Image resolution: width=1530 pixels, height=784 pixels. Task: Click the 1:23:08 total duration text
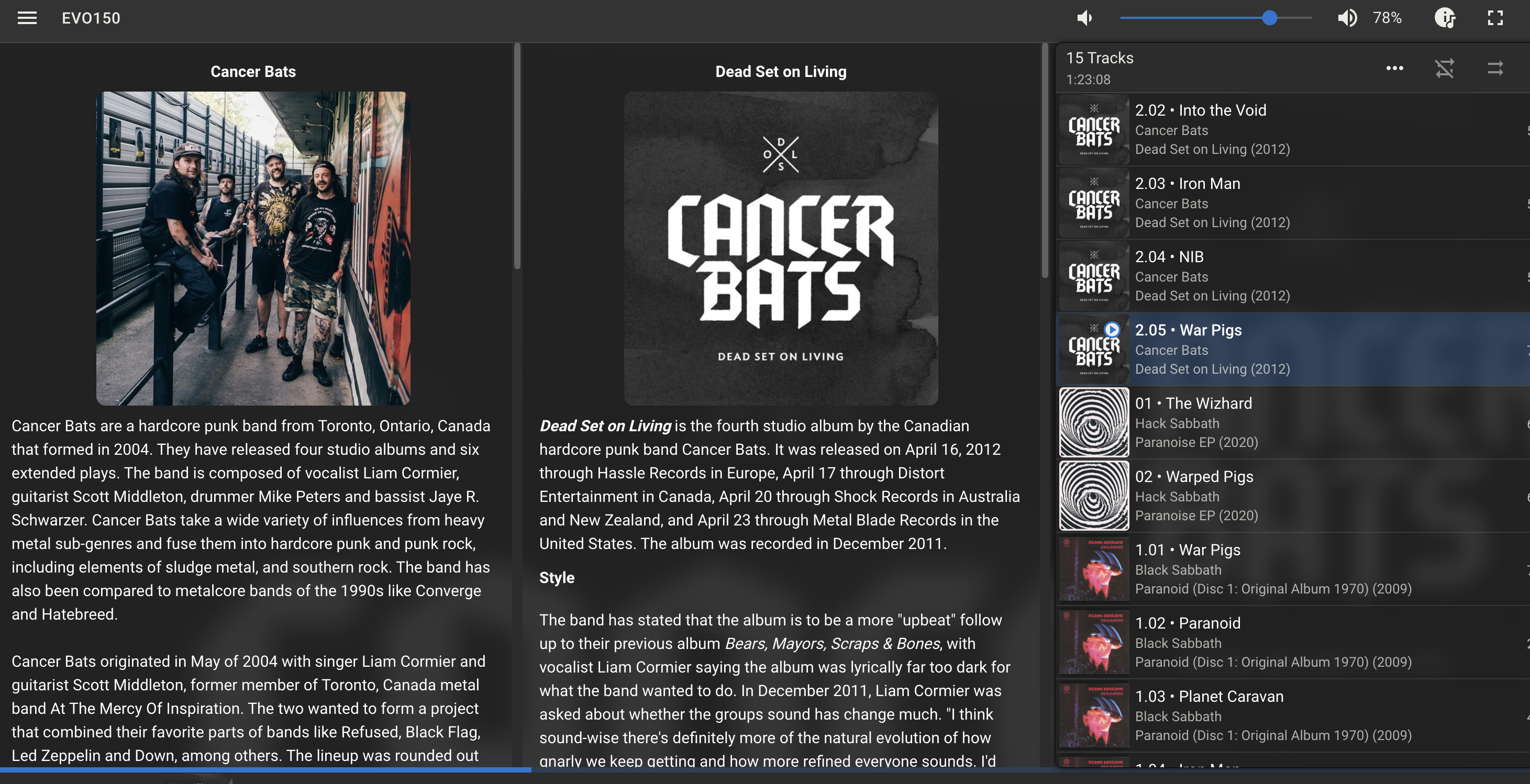tap(1088, 80)
